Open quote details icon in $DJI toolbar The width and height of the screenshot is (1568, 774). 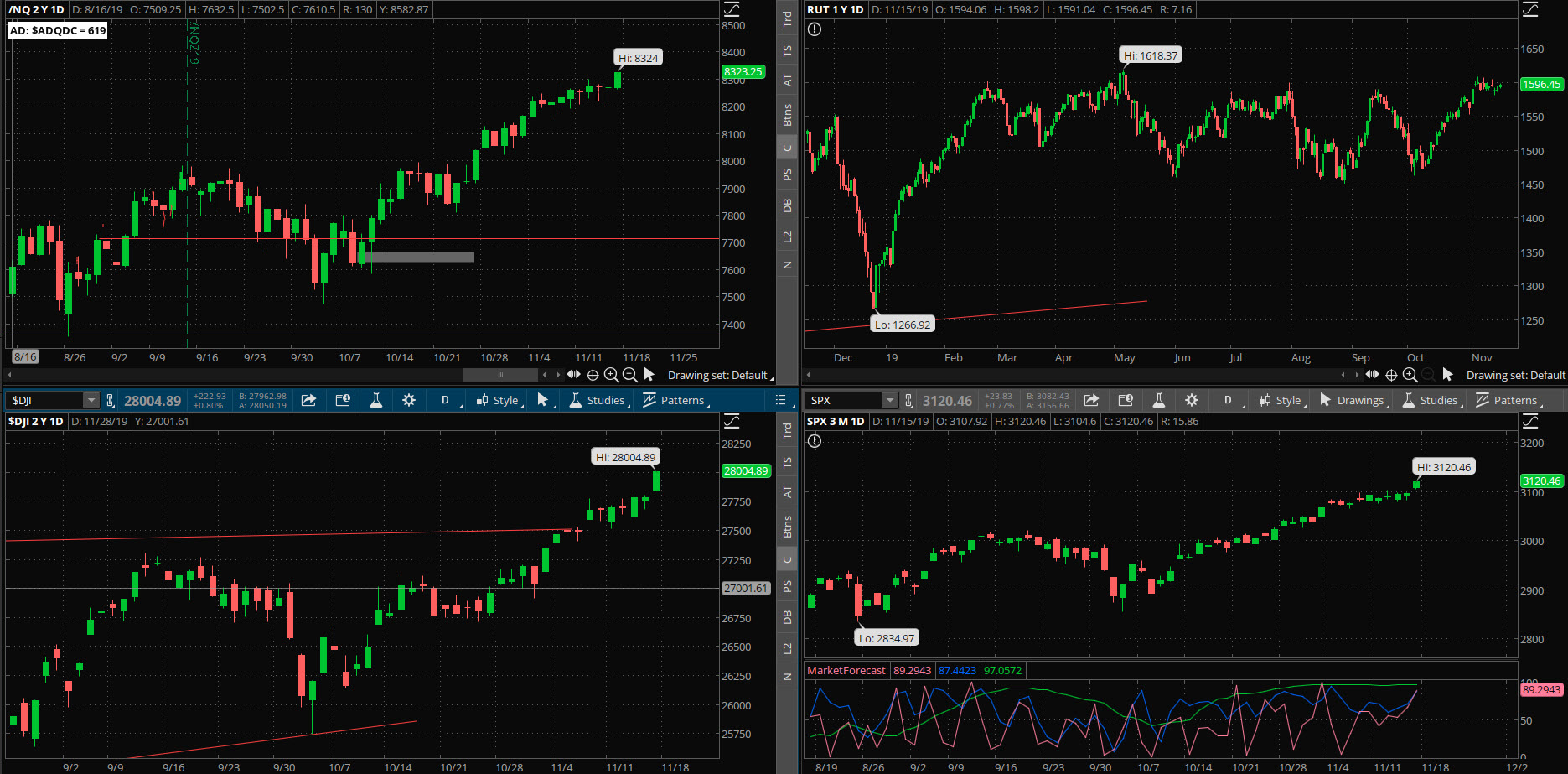click(343, 400)
